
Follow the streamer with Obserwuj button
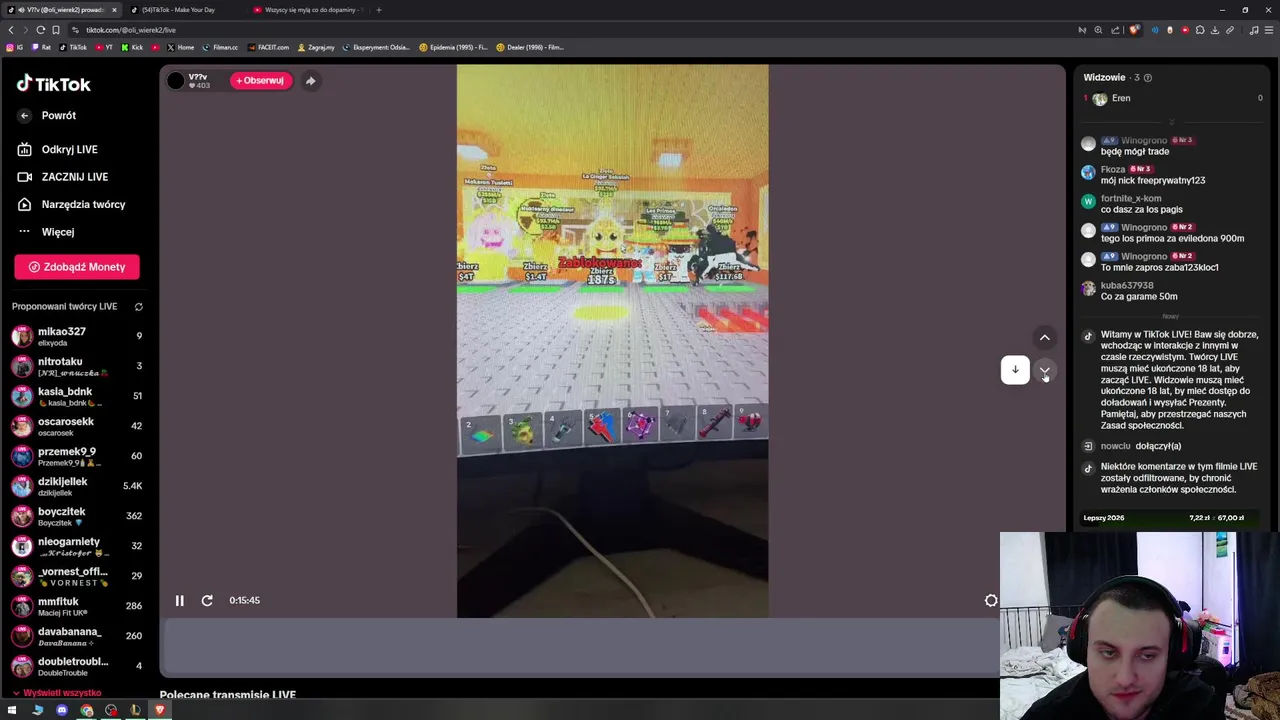[260, 80]
